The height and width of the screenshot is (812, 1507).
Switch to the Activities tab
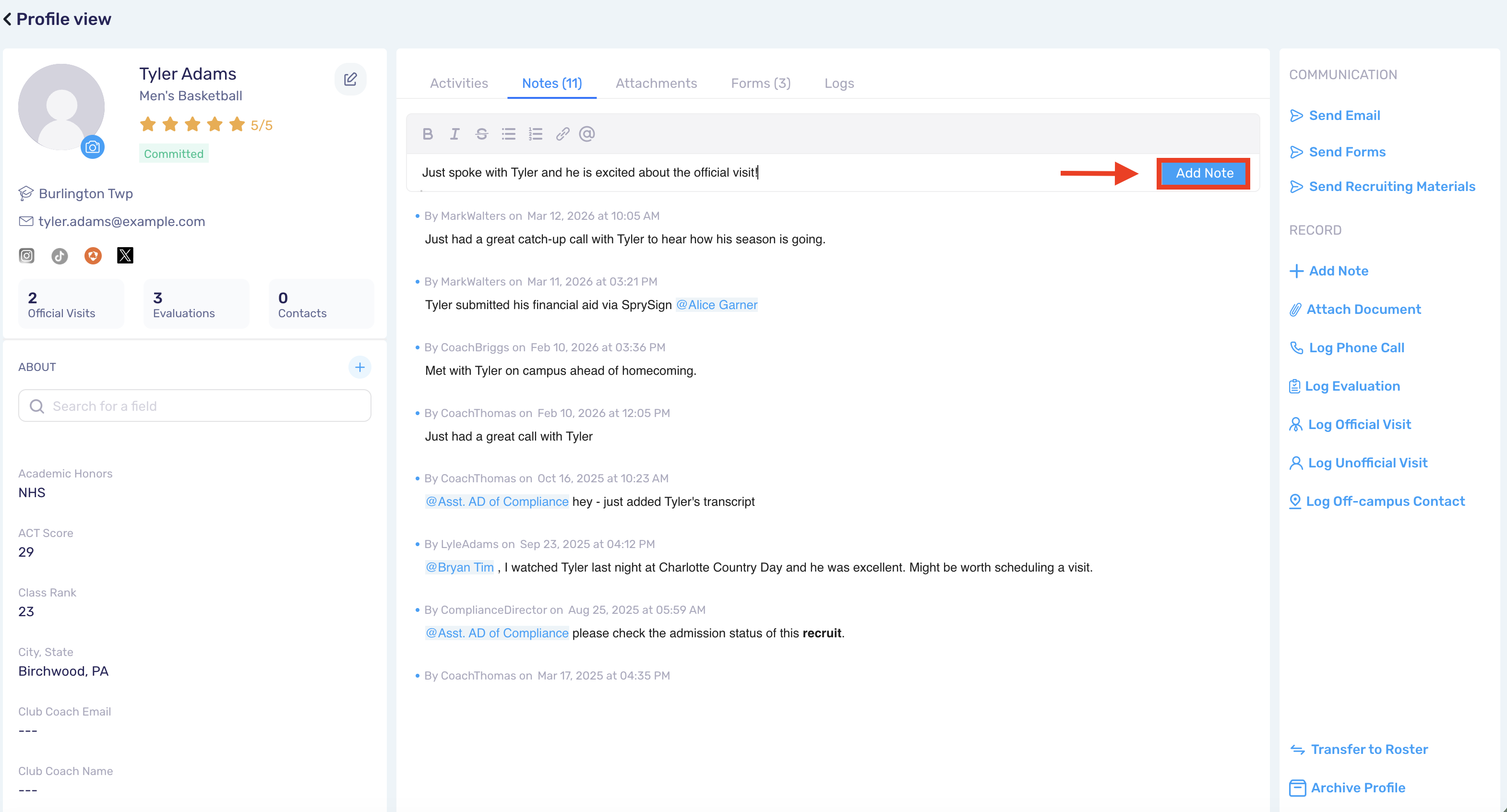[x=459, y=83]
